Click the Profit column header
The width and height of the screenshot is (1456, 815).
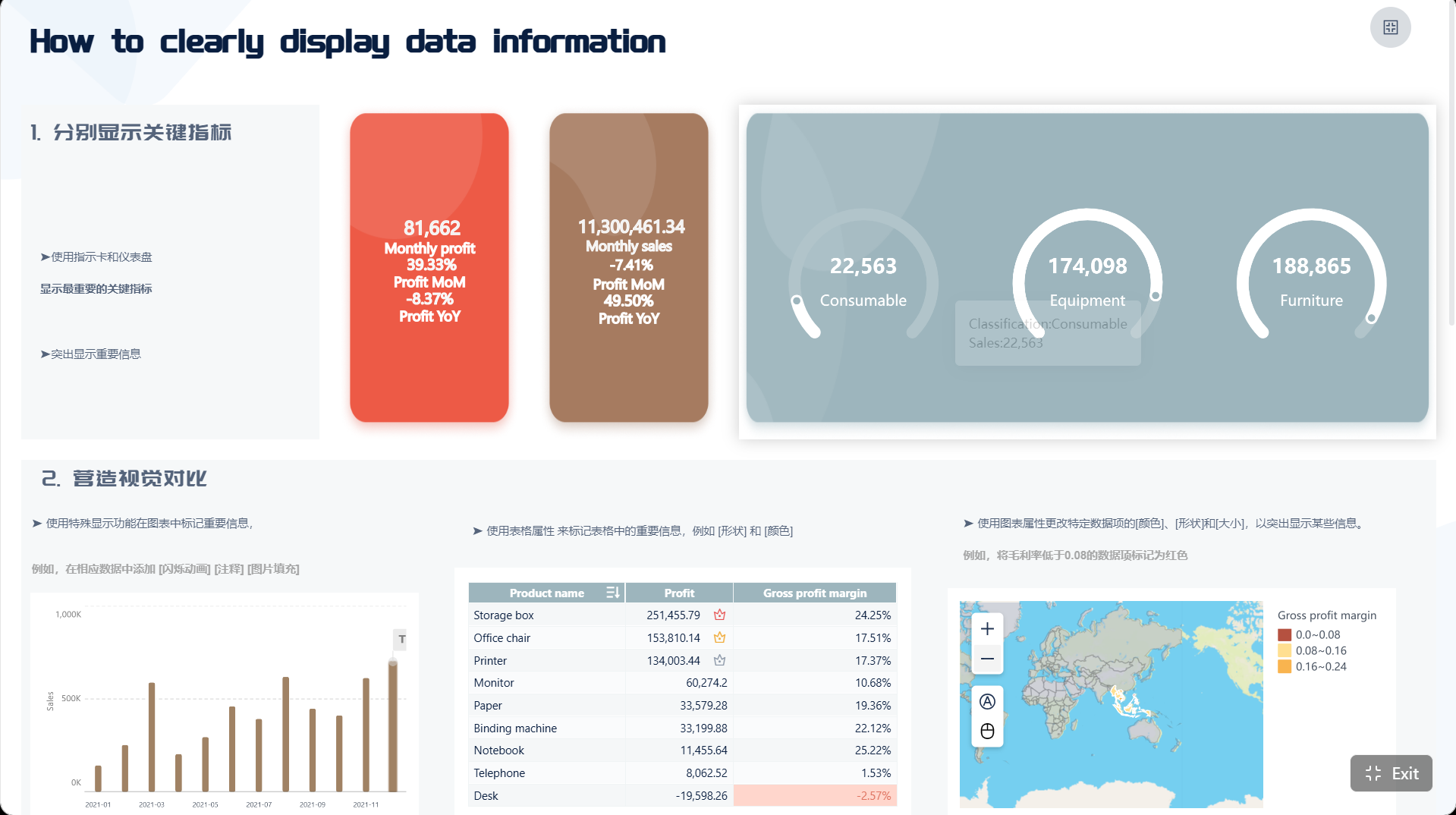tap(679, 593)
